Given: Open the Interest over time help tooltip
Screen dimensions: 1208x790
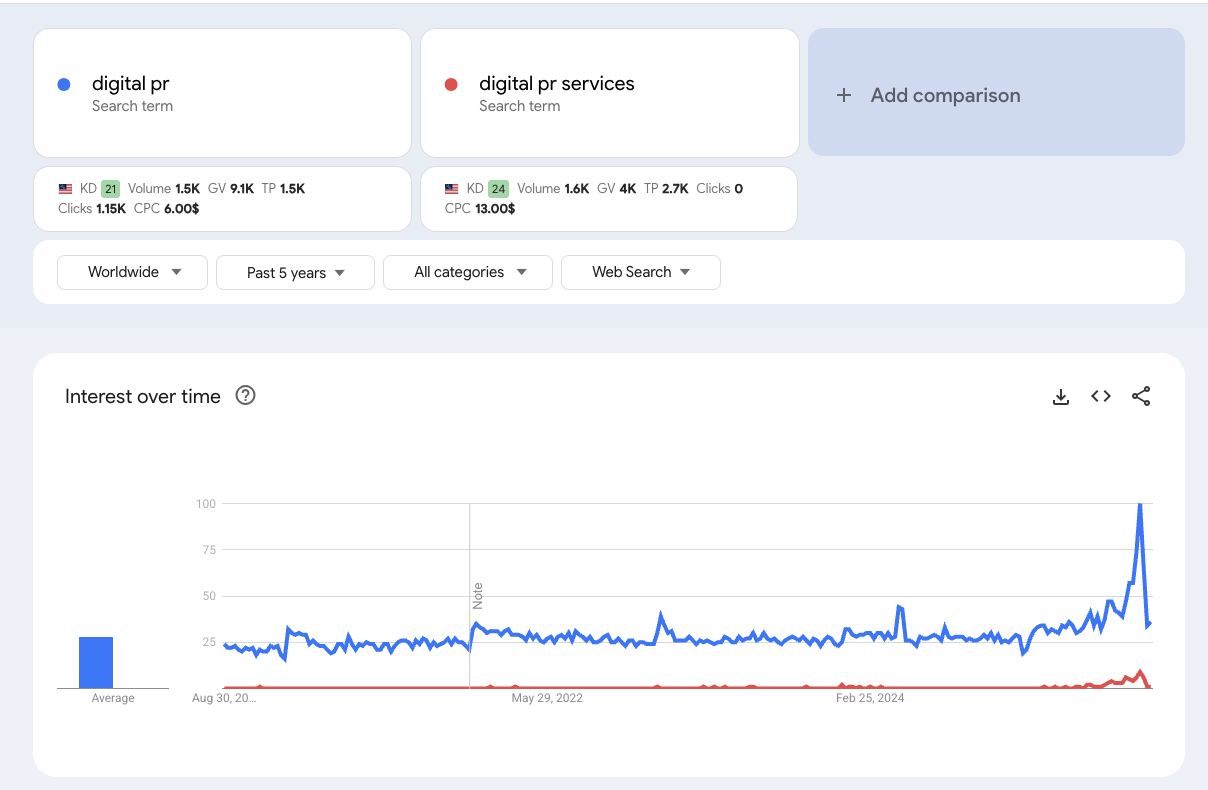Looking at the screenshot, I should (x=245, y=396).
